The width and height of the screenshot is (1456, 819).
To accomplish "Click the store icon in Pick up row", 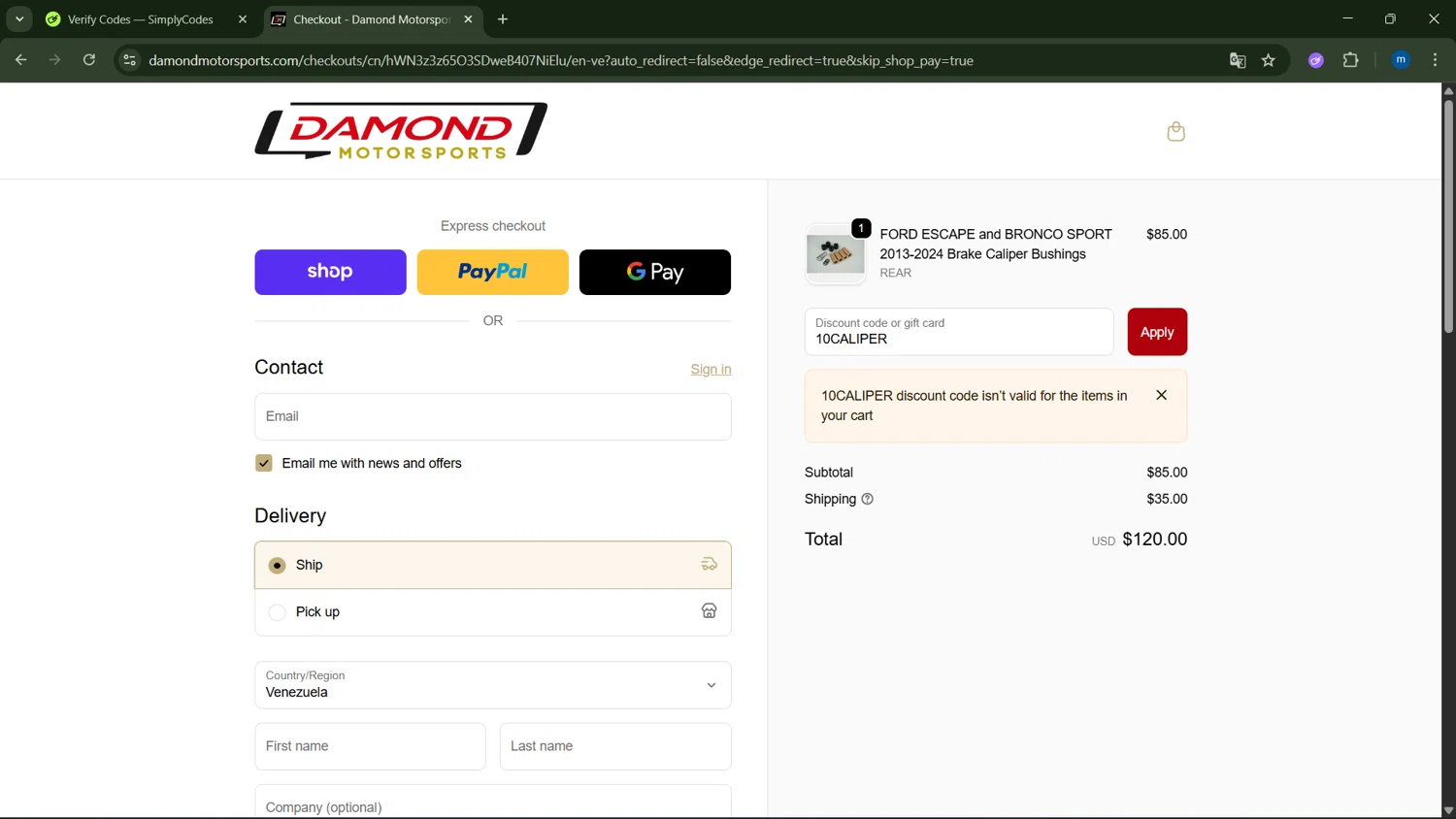I will [710, 611].
